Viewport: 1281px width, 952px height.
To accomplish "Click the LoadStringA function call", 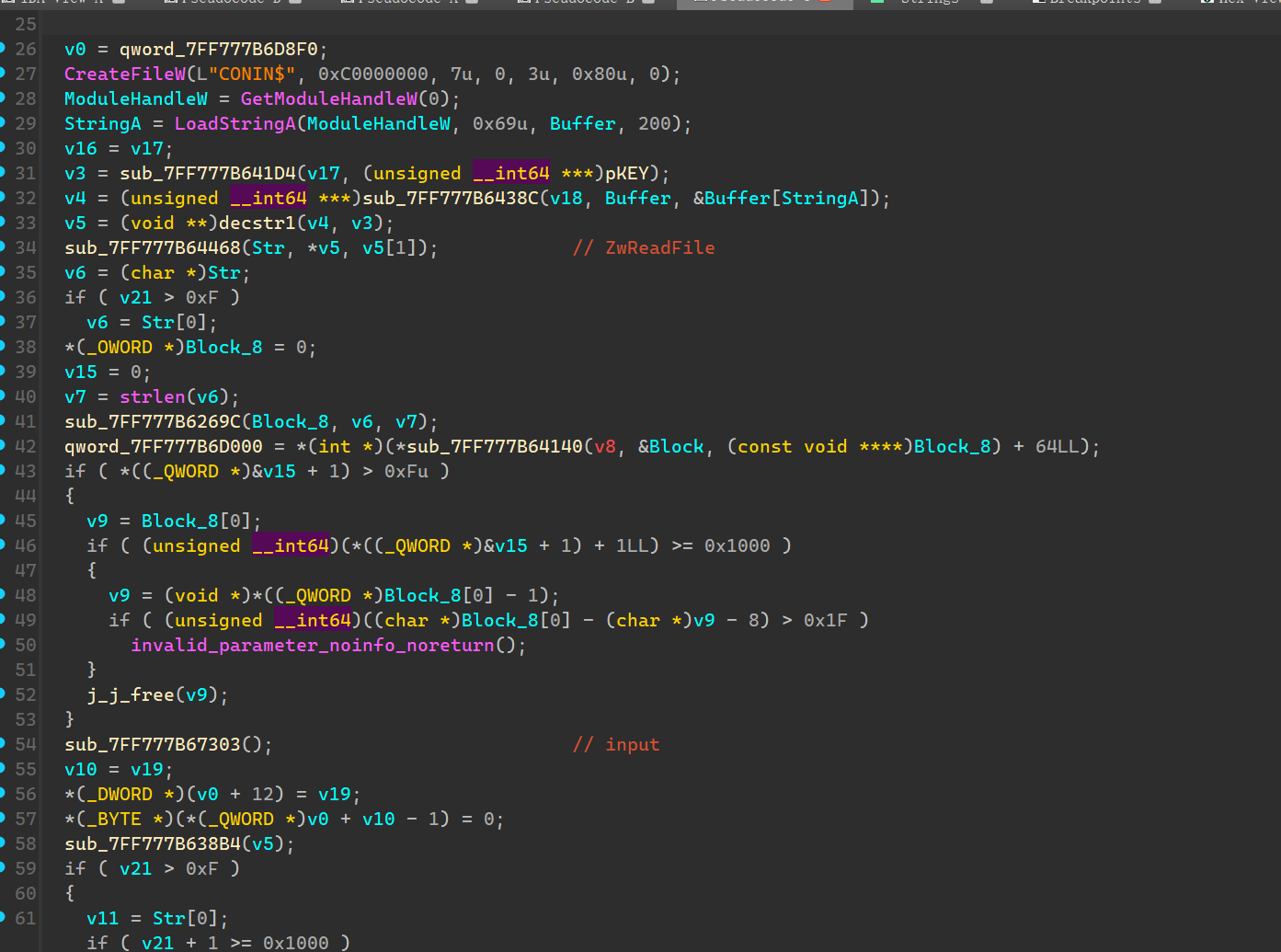I will [x=234, y=124].
